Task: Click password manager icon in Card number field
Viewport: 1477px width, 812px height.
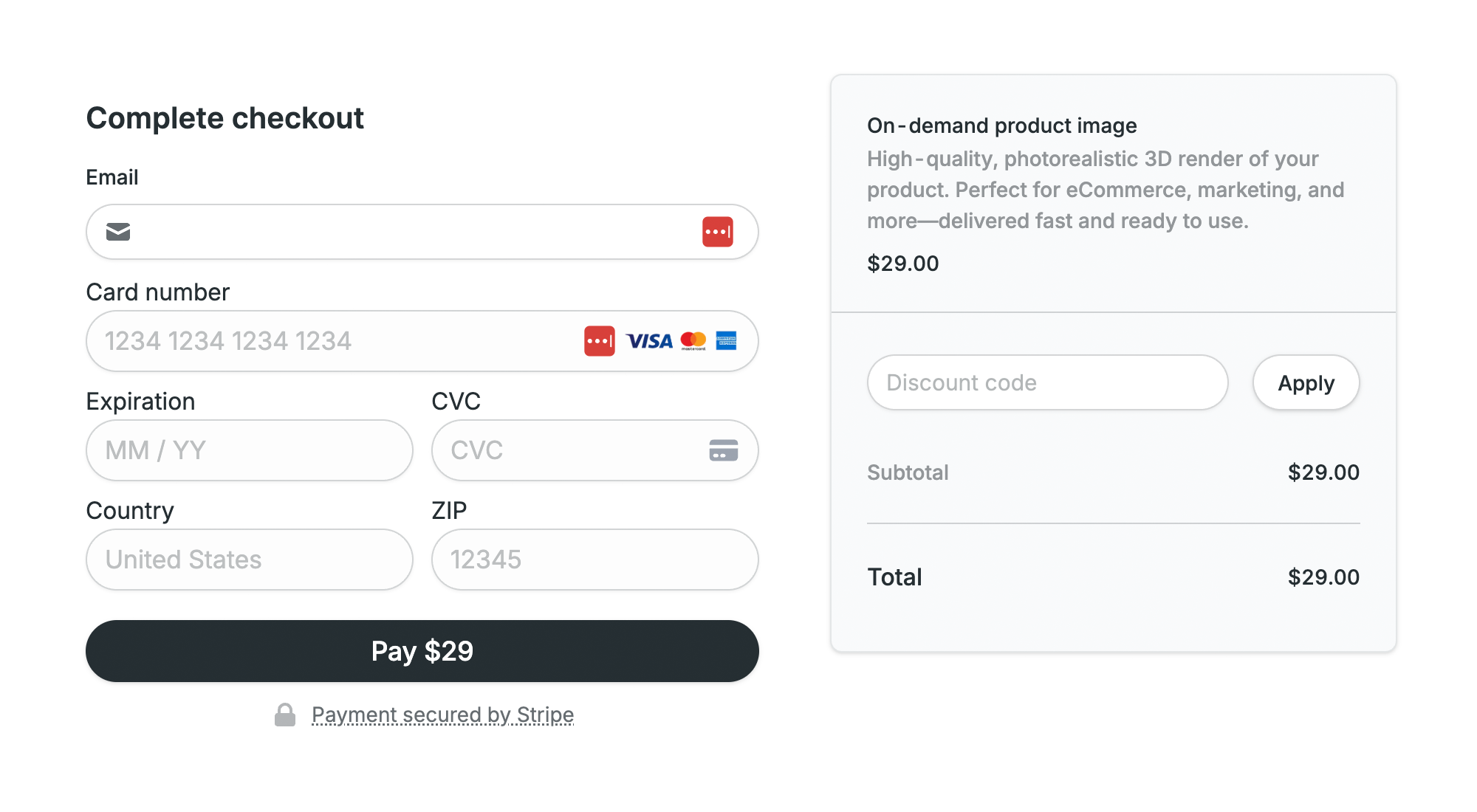Action: [x=599, y=341]
